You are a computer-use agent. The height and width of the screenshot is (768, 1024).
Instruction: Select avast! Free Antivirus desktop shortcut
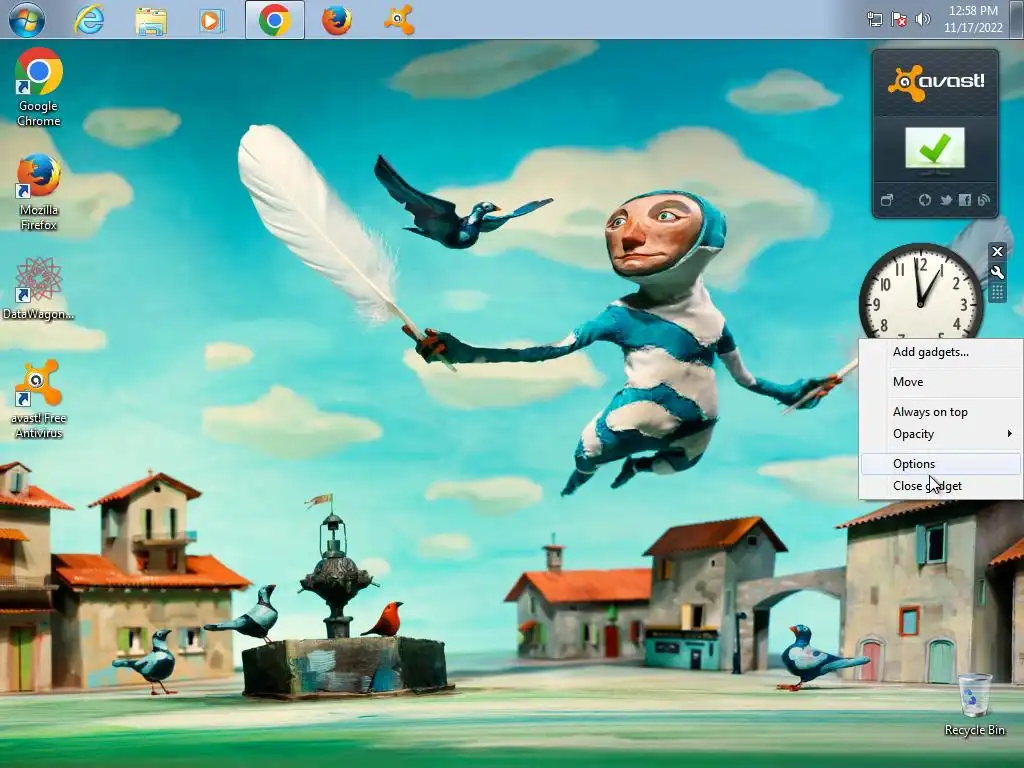tap(39, 399)
